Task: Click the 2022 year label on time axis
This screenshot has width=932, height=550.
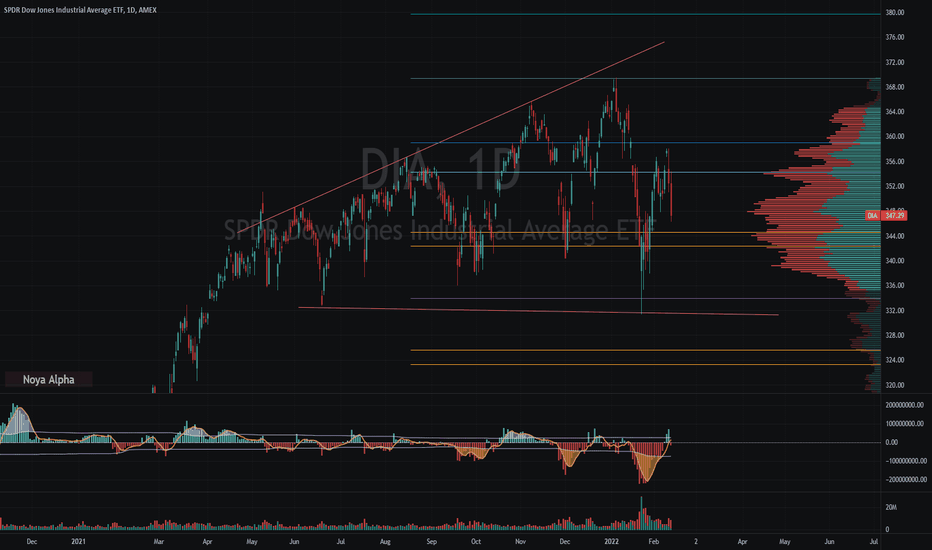Action: click(612, 542)
